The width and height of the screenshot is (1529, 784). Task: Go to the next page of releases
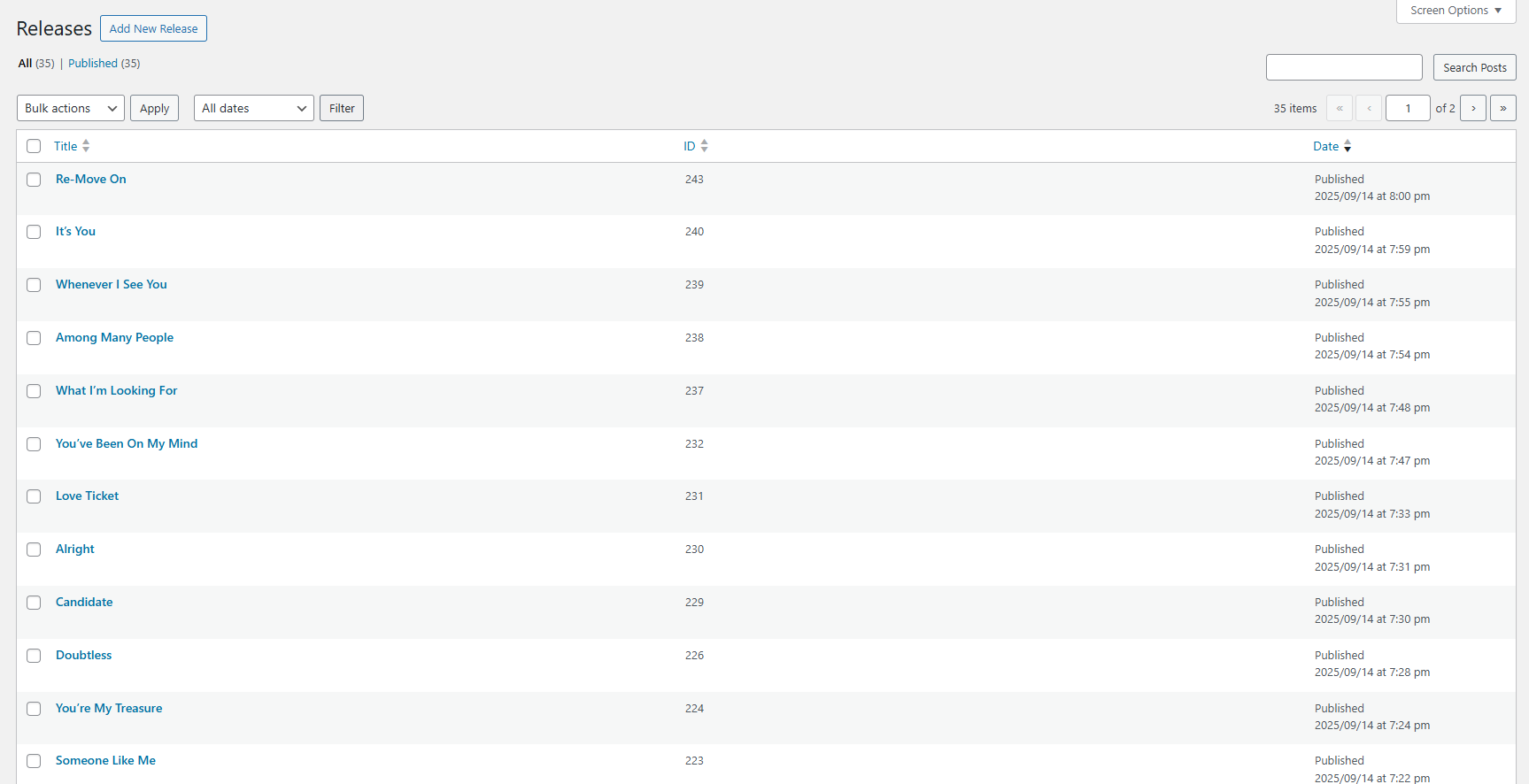coord(1472,108)
